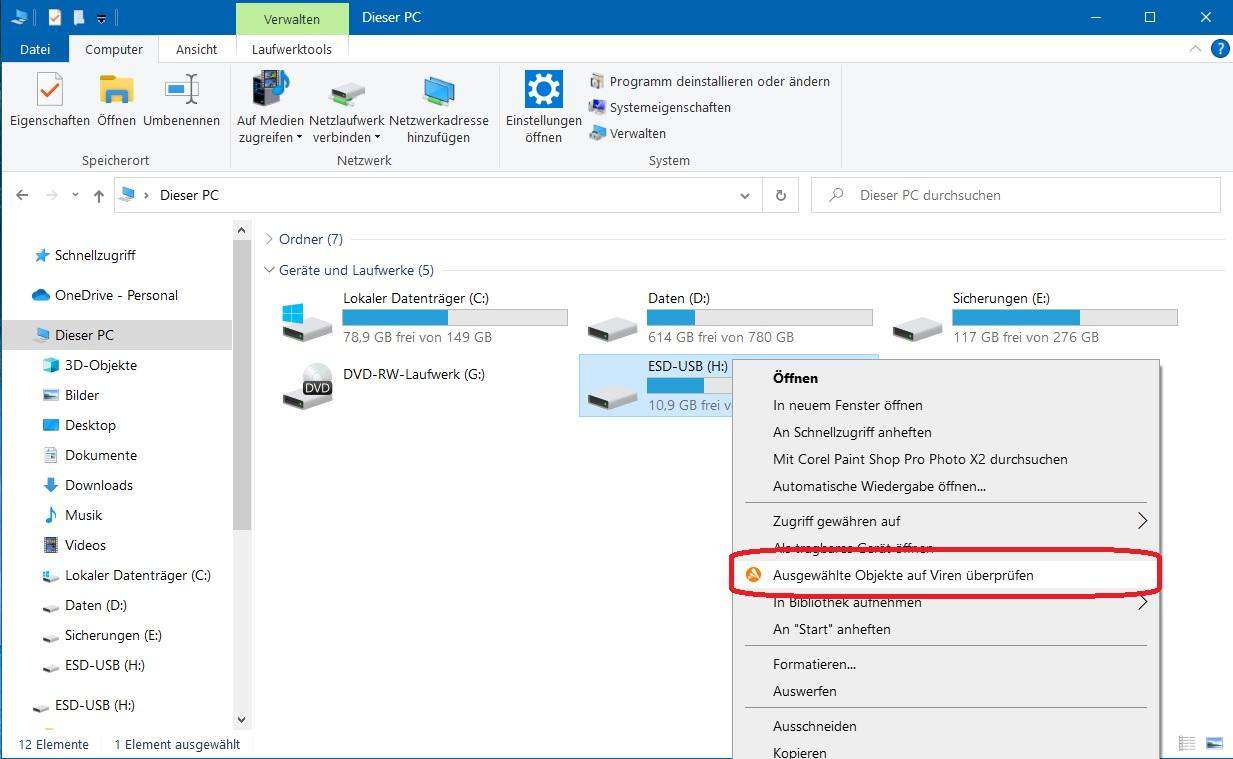Switch to the Ansicht ribbon tab
1233x759 pixels.
coord(197,49)
